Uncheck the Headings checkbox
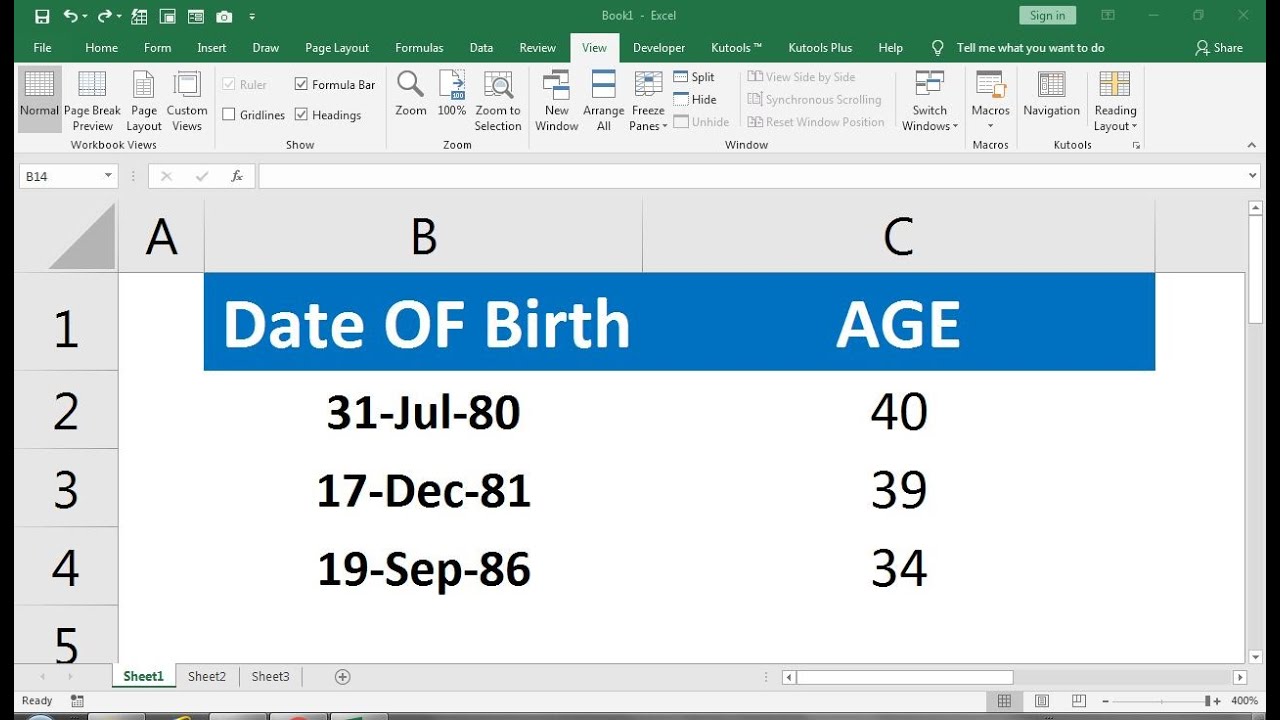Viewport: 1280px width, 720px height. (301, 115)
